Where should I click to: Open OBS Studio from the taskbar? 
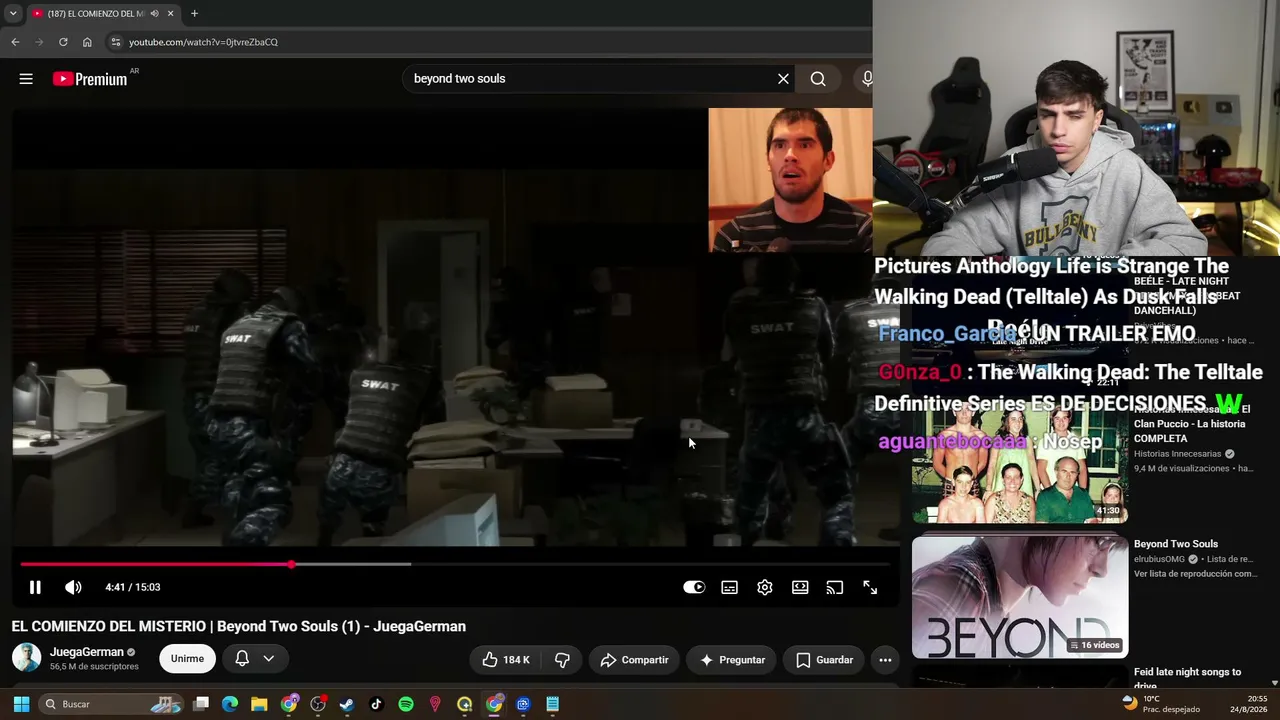318,704
